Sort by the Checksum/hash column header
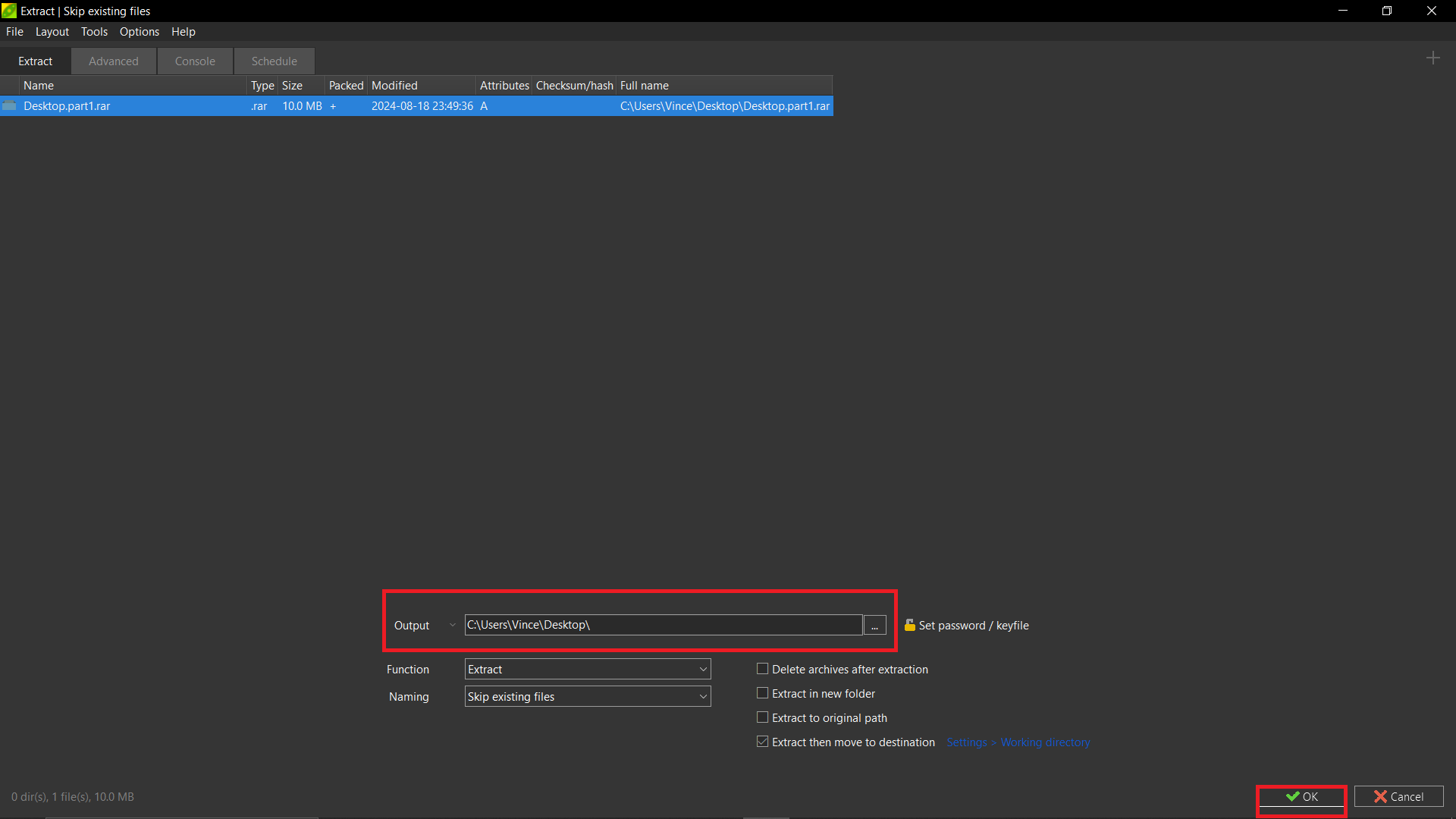This screenshot has width=1456, height=819. click(x=575, y=86)
